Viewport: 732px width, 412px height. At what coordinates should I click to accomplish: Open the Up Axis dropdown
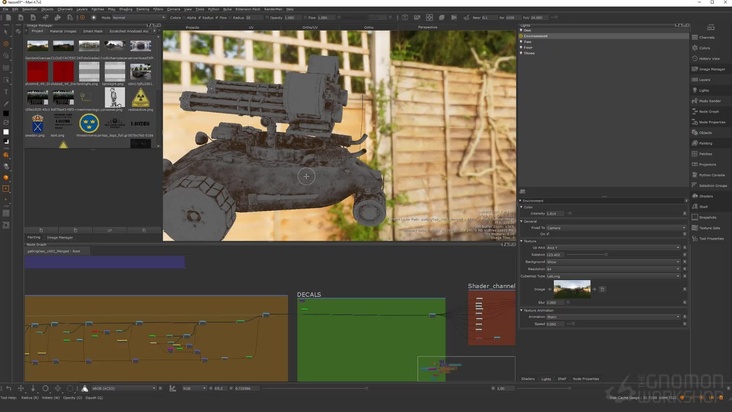[612, 248]
